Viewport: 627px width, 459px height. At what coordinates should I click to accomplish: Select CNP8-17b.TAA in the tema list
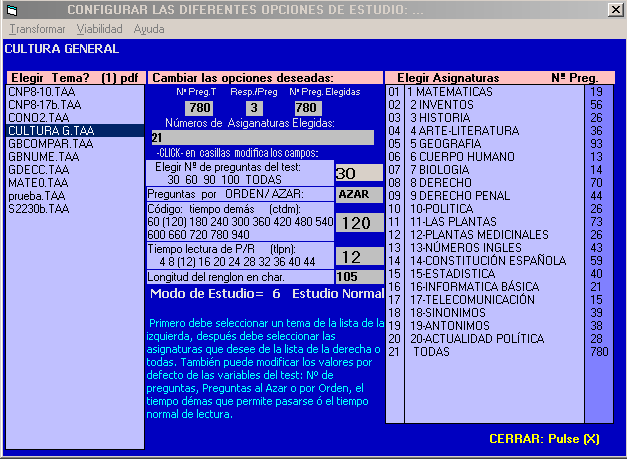point(75,105)
